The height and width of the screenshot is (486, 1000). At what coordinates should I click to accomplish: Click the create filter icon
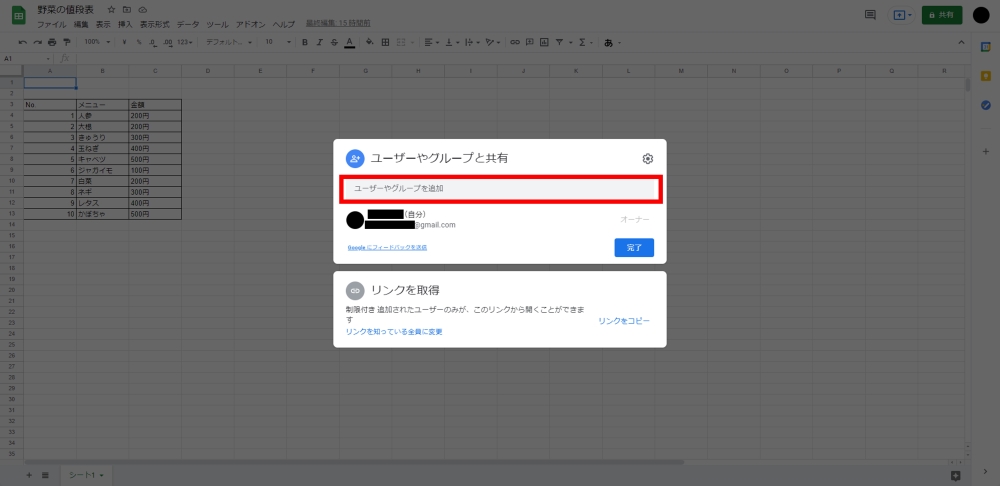pyautogui.click(x=559, y=42)
